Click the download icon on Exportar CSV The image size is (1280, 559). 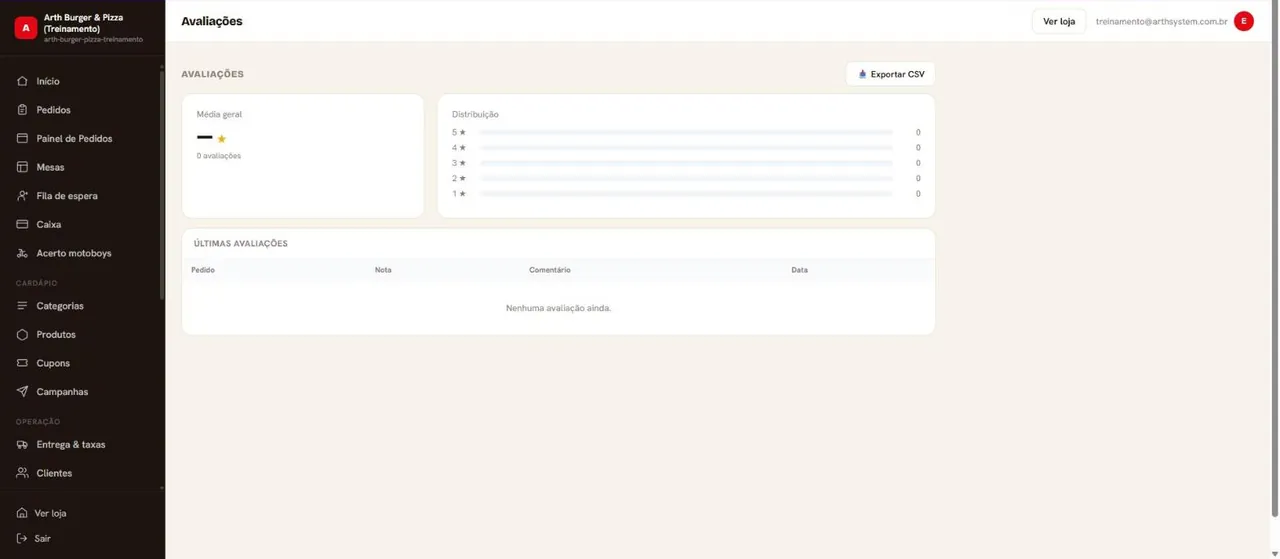click(x=862, y=74)
